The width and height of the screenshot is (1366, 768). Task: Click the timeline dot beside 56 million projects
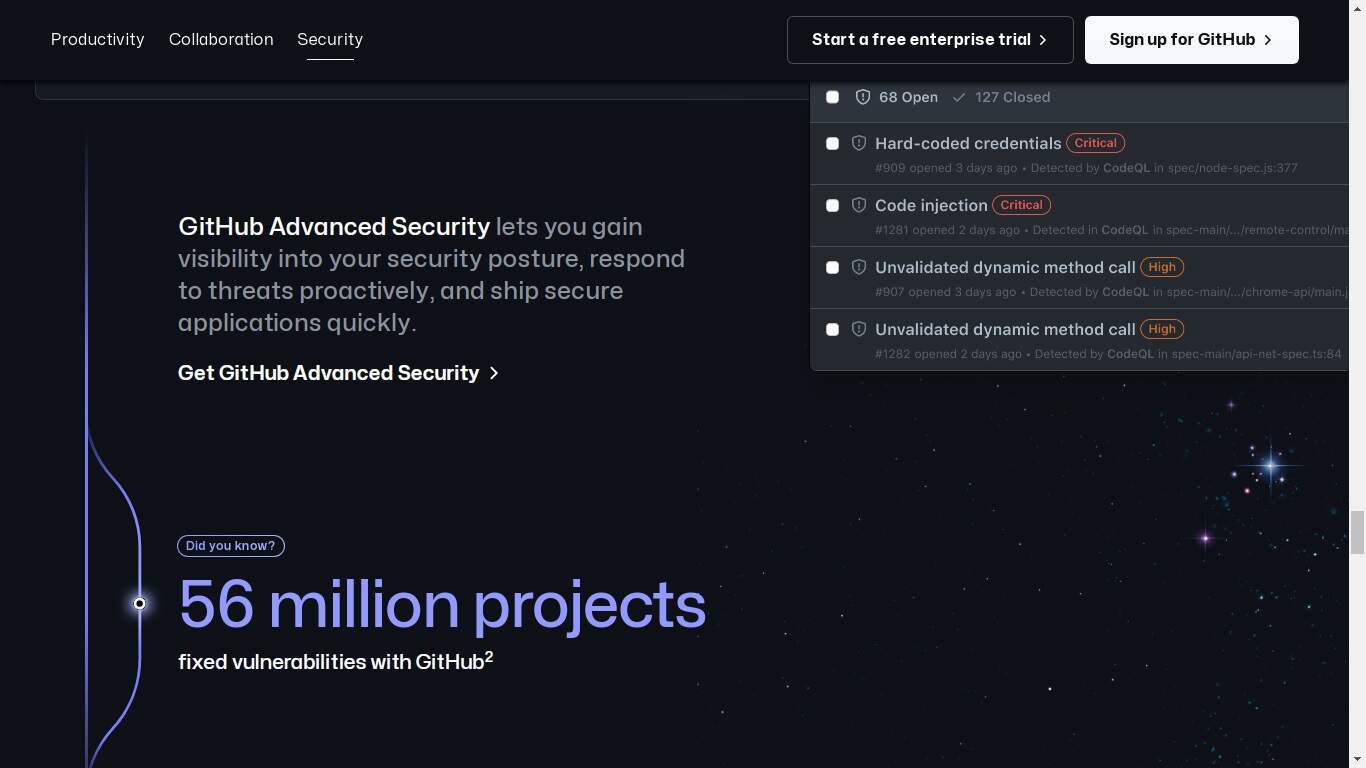pyautogui.click(x=140, y=603)
